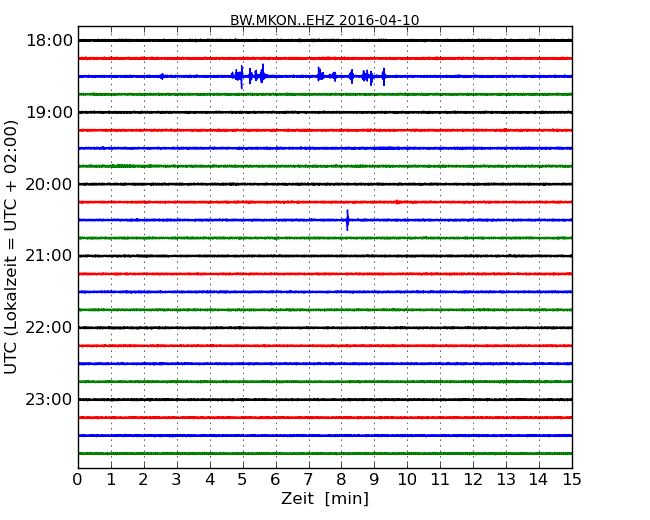Click the x-axis tick label 13
This screenshot has height=520, width=650.
[506, 480]
